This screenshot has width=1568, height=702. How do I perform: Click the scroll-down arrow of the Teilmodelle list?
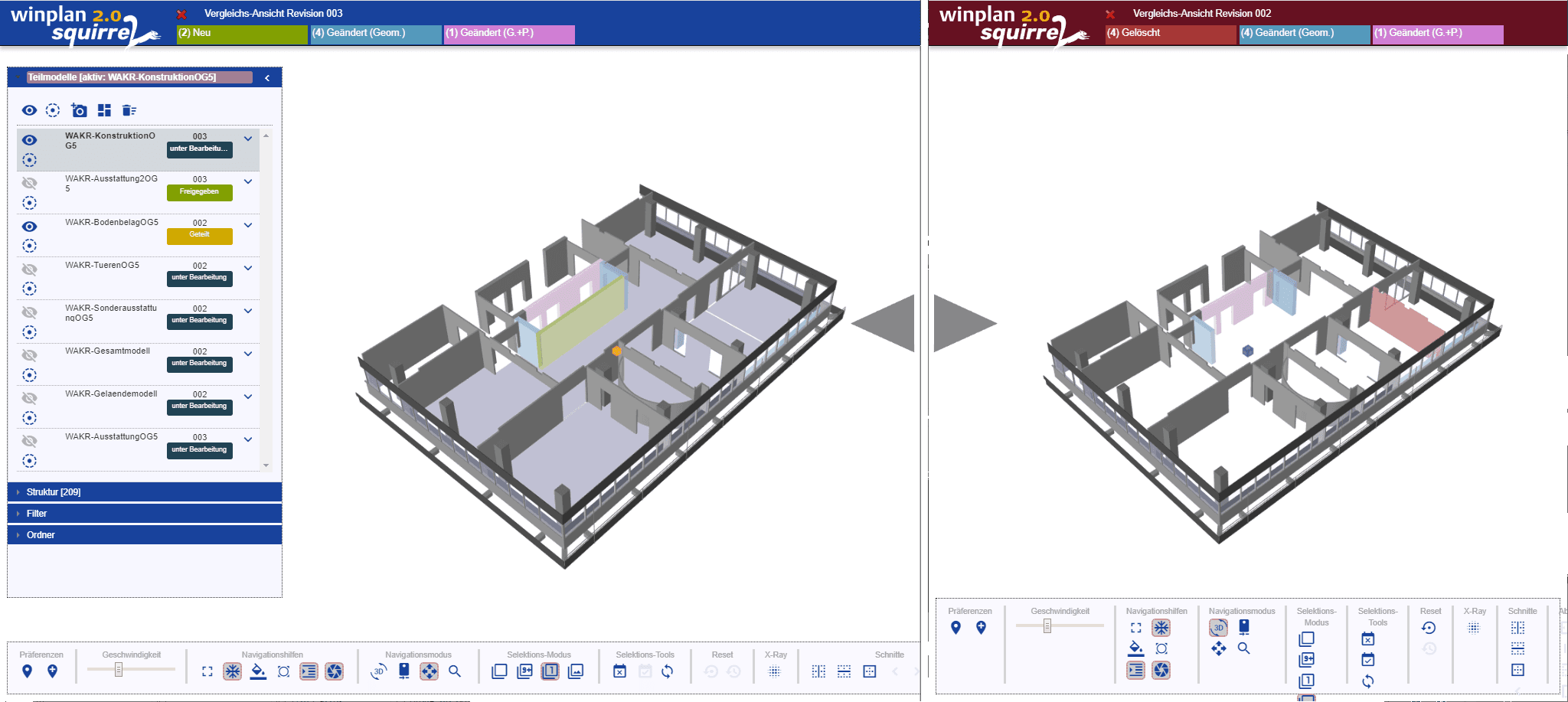coord(266,465)
